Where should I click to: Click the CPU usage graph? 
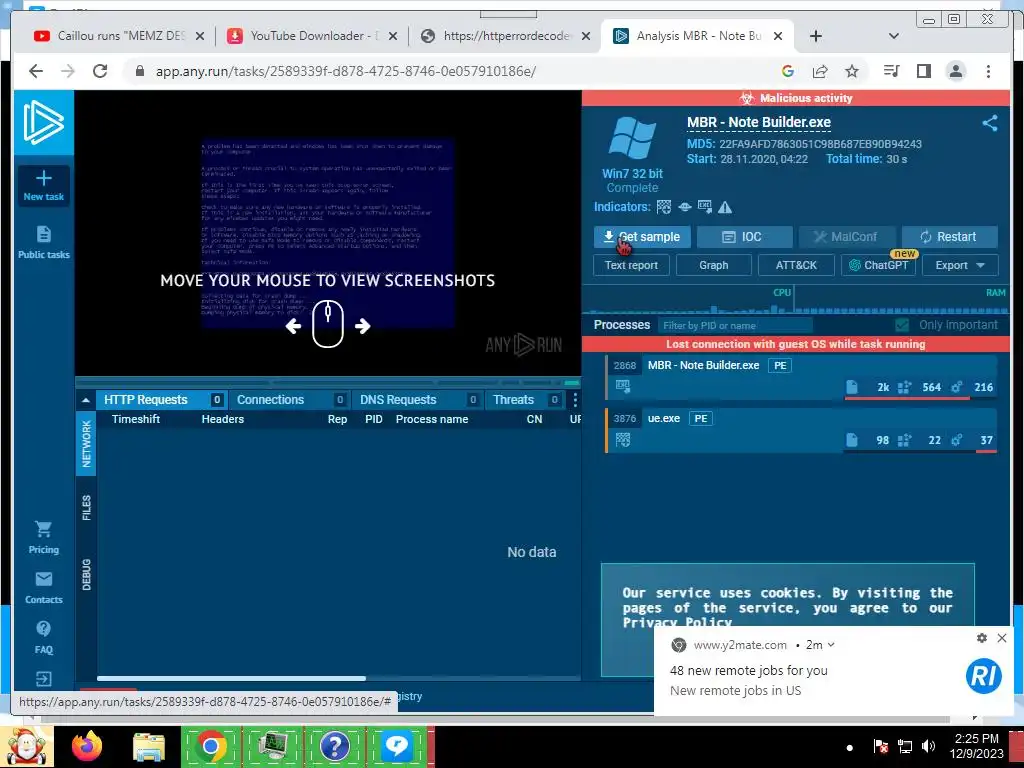689,302
